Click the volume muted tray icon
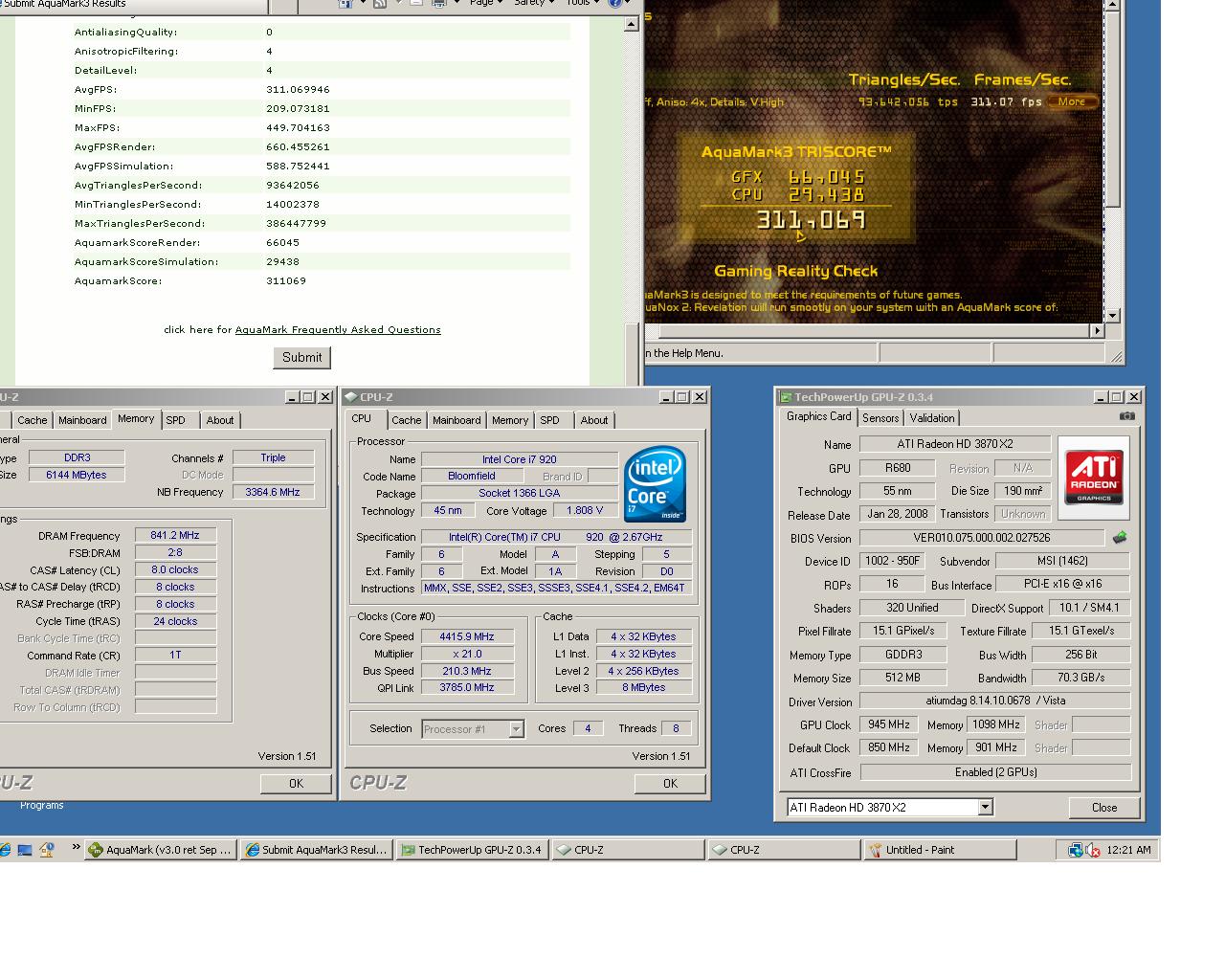Screen dimensions: 1225x980 coord(1093,850)
